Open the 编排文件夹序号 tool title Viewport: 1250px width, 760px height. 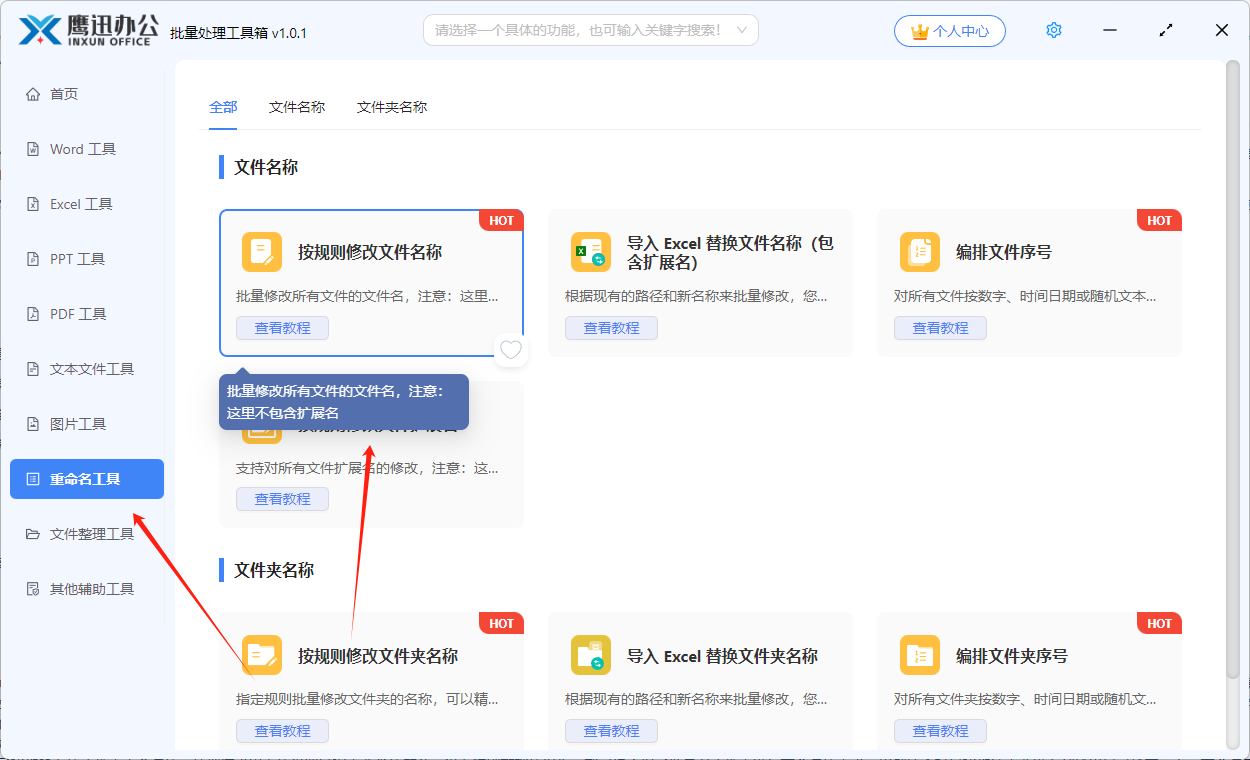[1011, 656]
